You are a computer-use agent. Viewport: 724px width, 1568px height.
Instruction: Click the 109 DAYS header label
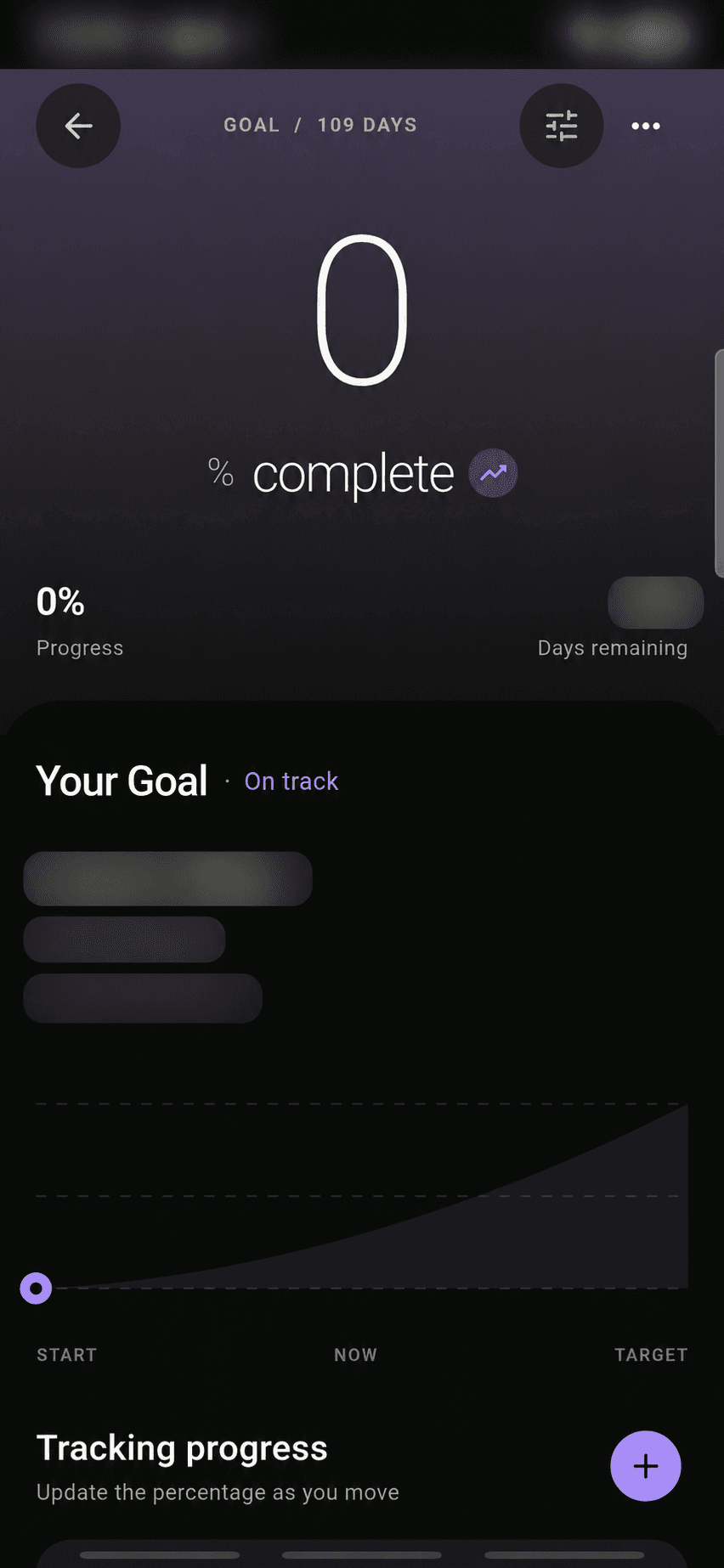pyautogui.click(x=367, y=125)
